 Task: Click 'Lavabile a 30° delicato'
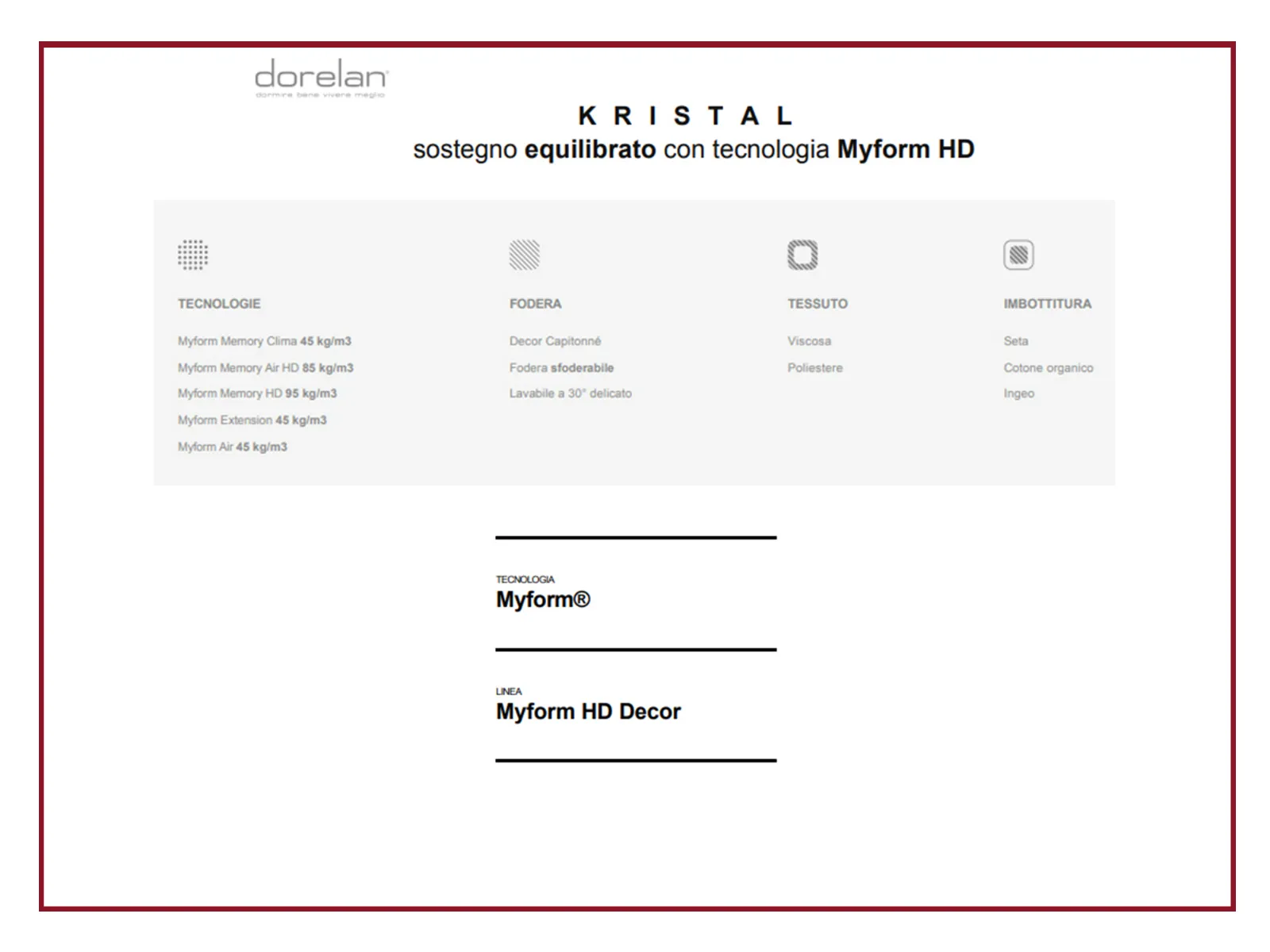571,393
